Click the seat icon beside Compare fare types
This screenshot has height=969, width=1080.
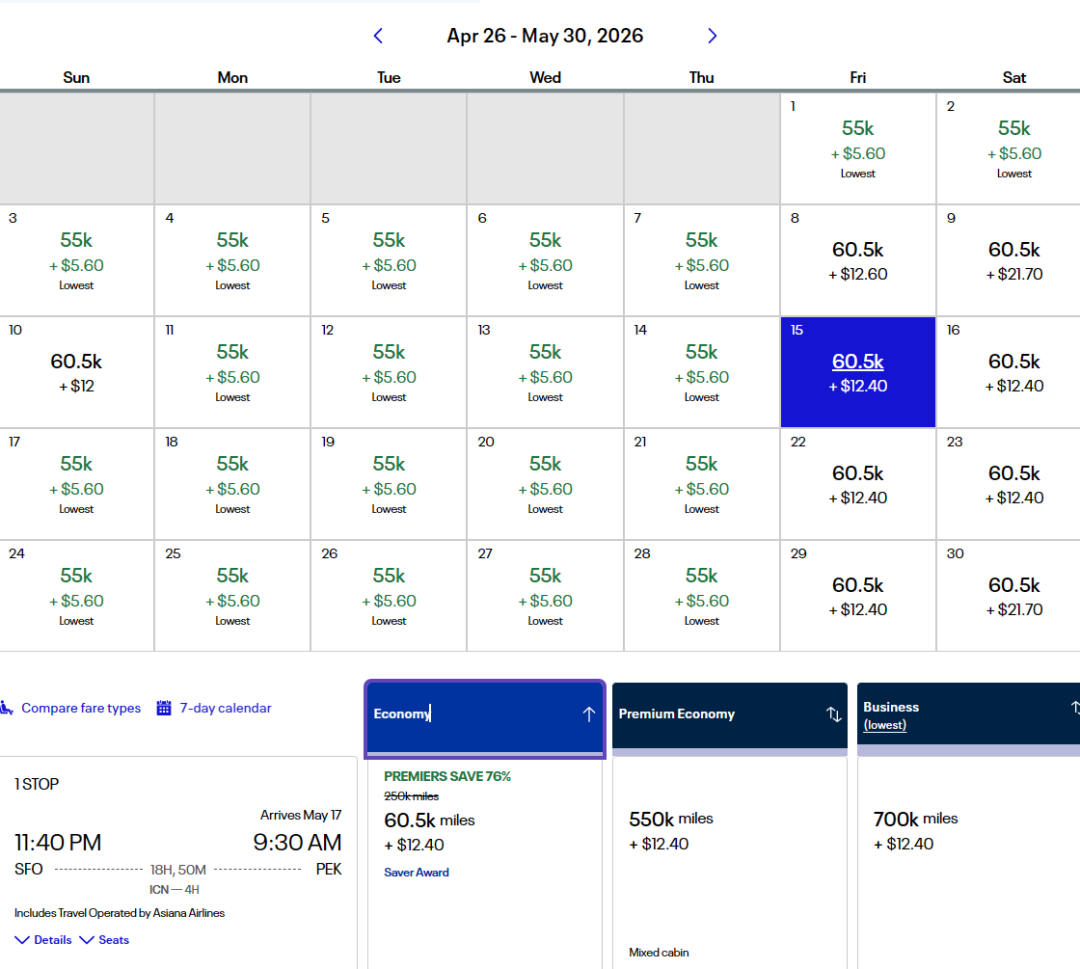tap(7, 708)
